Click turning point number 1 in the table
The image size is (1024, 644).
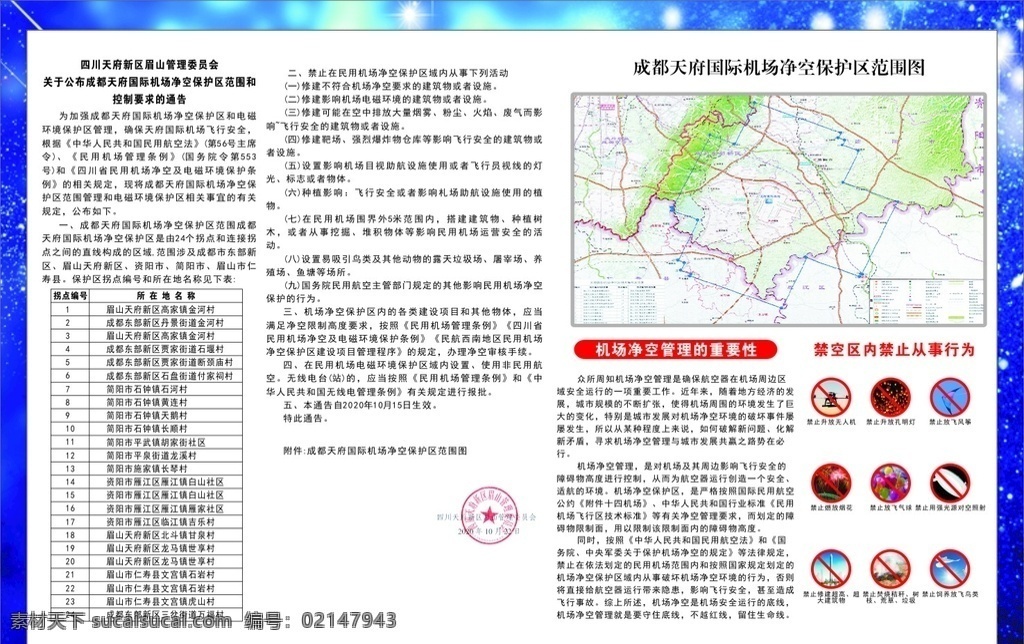click(70, 309)
